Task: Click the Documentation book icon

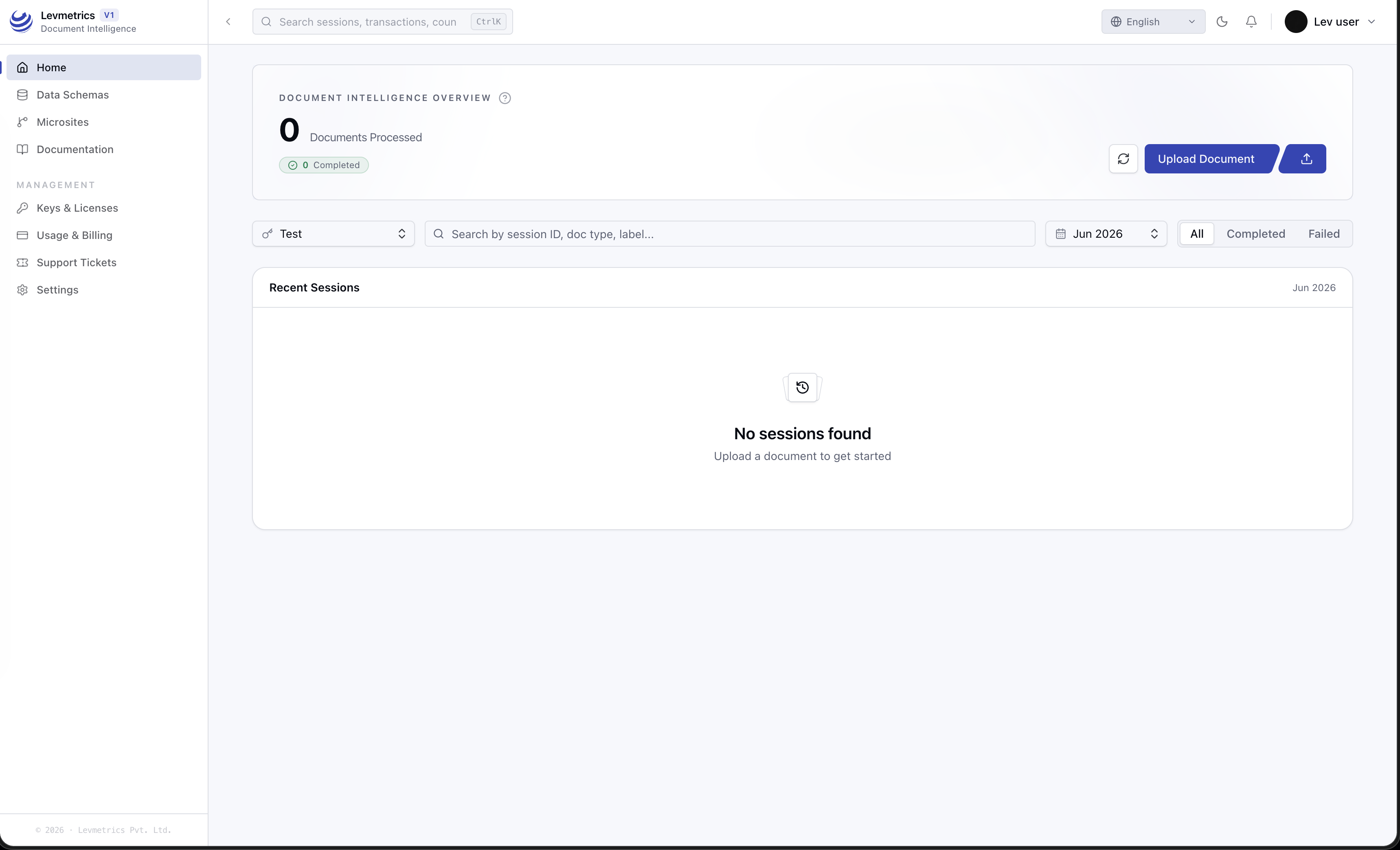Action: click(x=22, y=149)
